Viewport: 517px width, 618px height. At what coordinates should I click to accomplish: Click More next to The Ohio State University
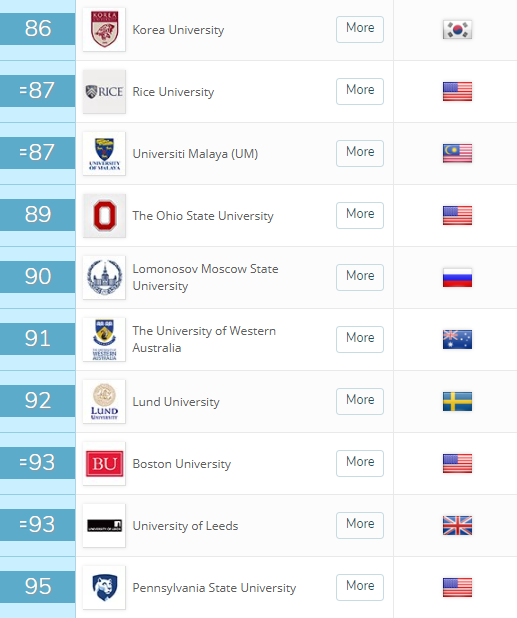[x=360, y=215]
